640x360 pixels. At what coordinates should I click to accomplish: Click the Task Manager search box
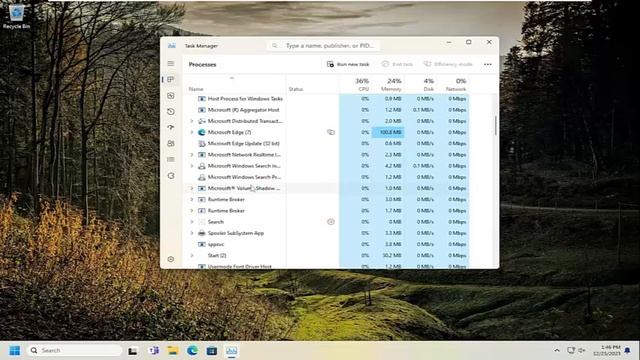click(x=324, y=46)
